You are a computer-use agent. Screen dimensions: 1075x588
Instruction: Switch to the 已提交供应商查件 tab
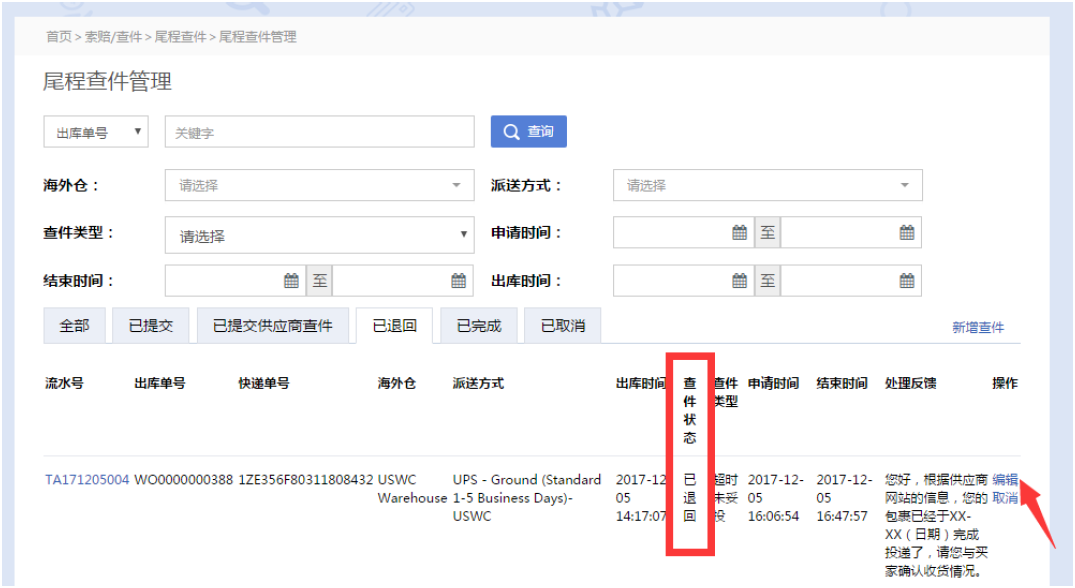tap(273, 326)
